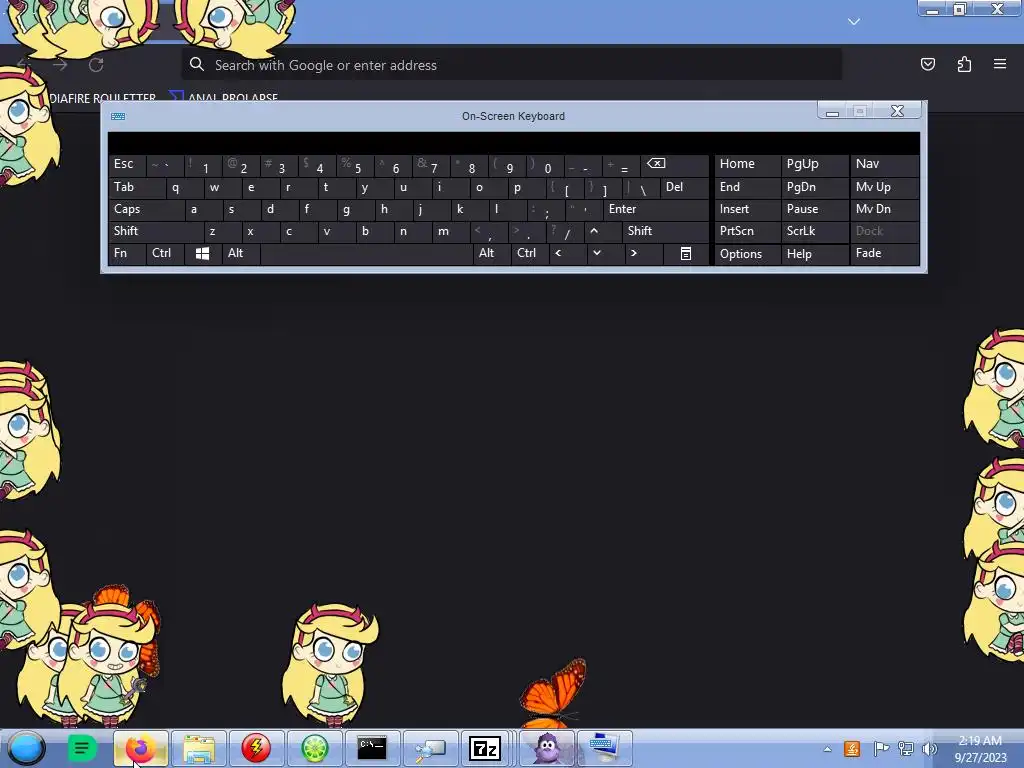Toggle the left Alt key
Screen dimensions: 1024x768
pyautogui.click(x=241, y=253)
